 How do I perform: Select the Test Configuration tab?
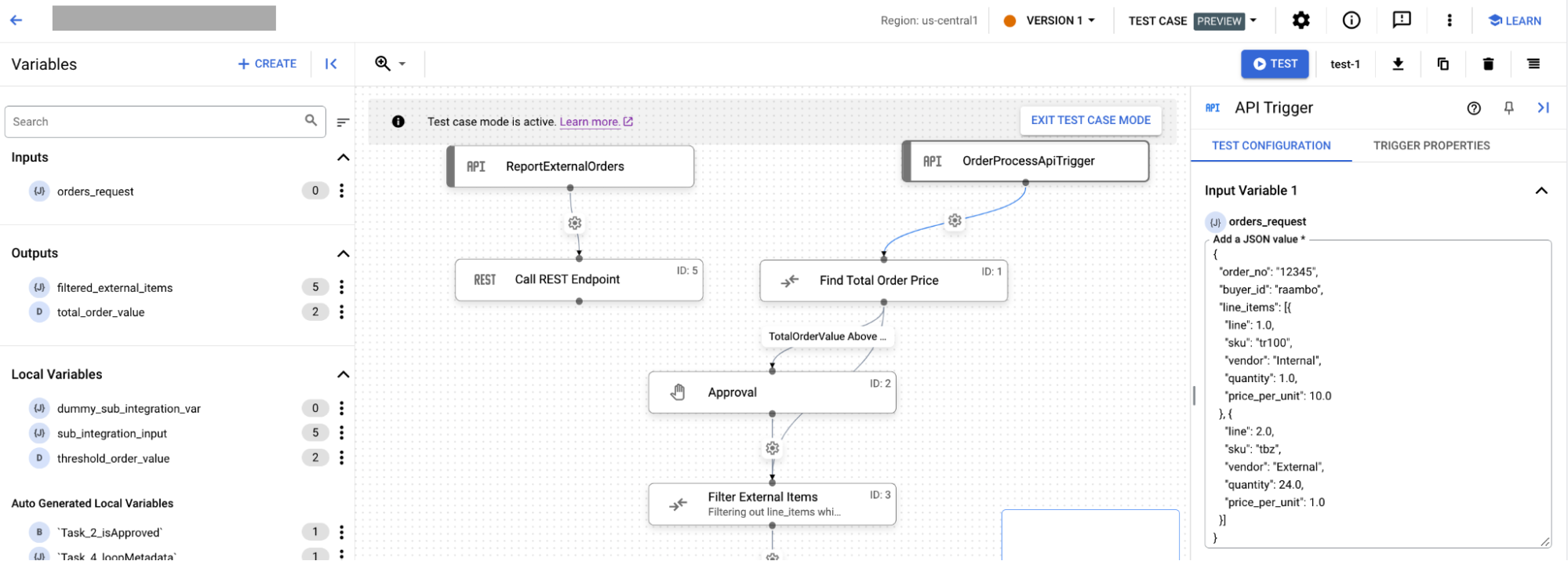pos(1271,146)
